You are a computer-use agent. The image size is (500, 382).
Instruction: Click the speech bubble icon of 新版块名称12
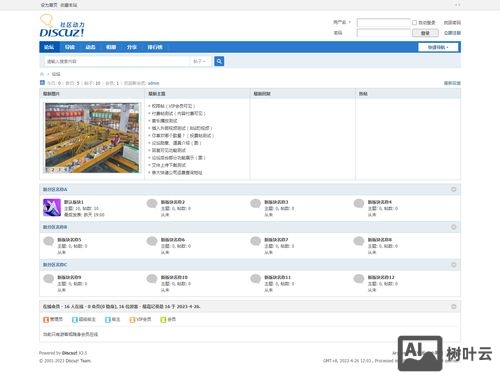click(359, 279)
